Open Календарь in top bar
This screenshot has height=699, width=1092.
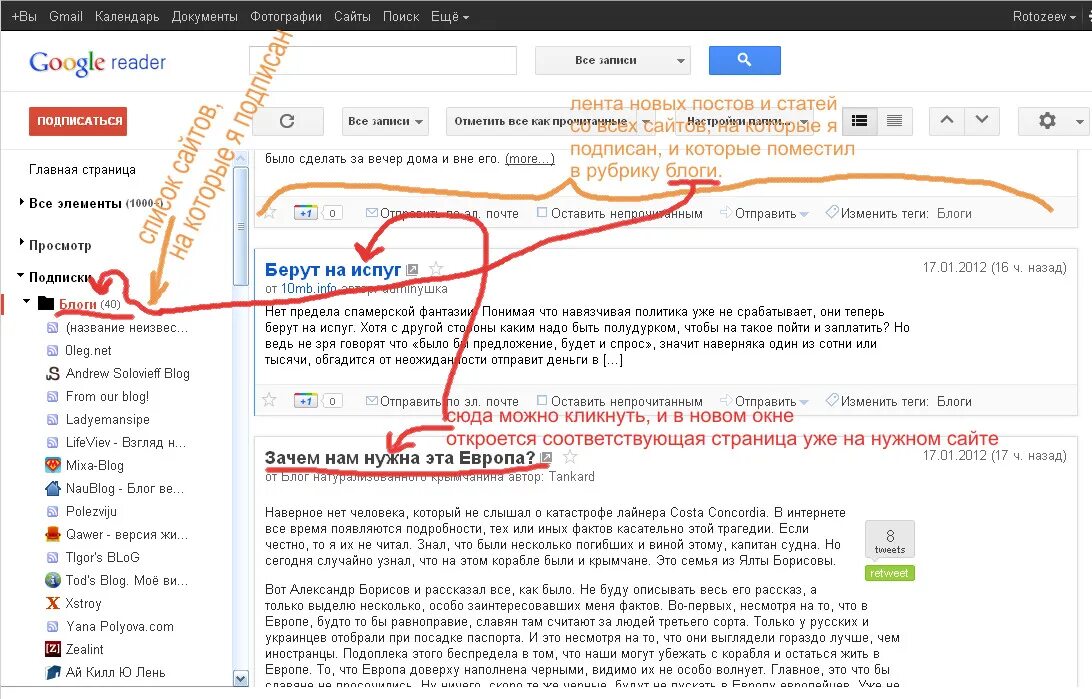tap(127, 16)
